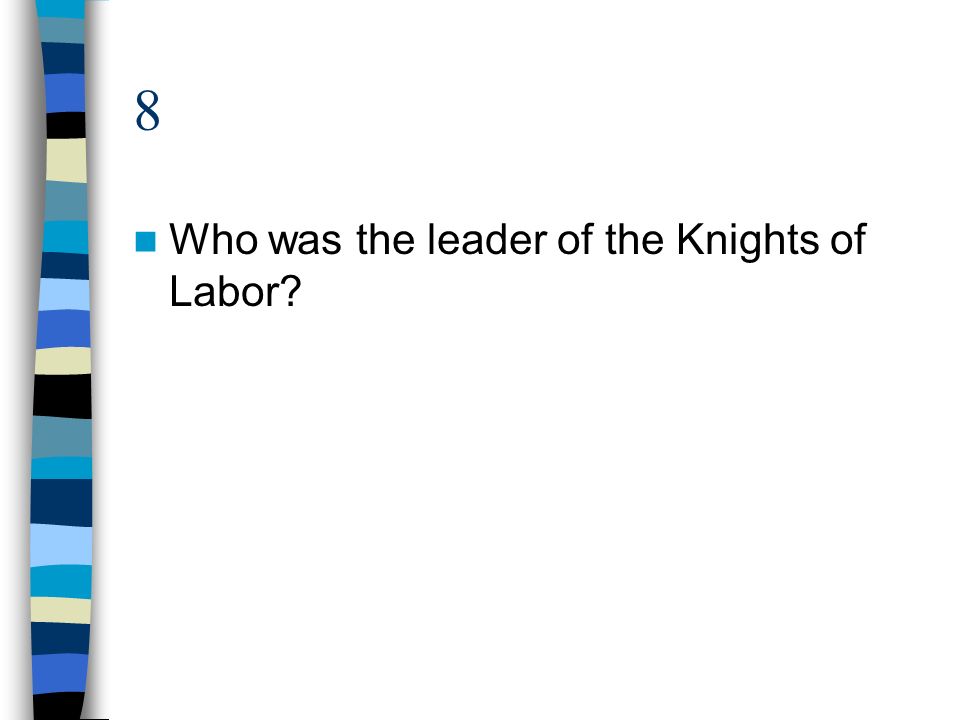Viewport: 960px width, 720px height.
Task: Select the word "of" right after "Knights"
Action: click(x=848, y=239)
